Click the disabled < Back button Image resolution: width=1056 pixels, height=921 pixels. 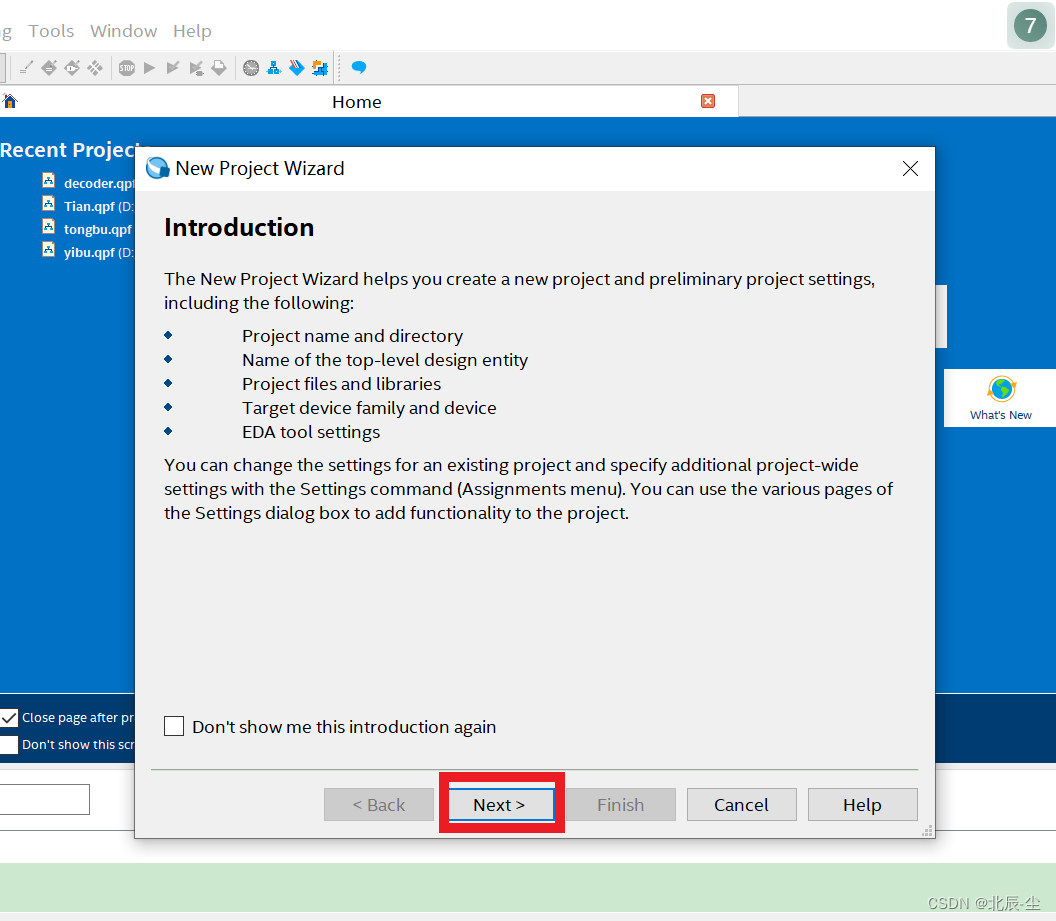click(378, 805)
